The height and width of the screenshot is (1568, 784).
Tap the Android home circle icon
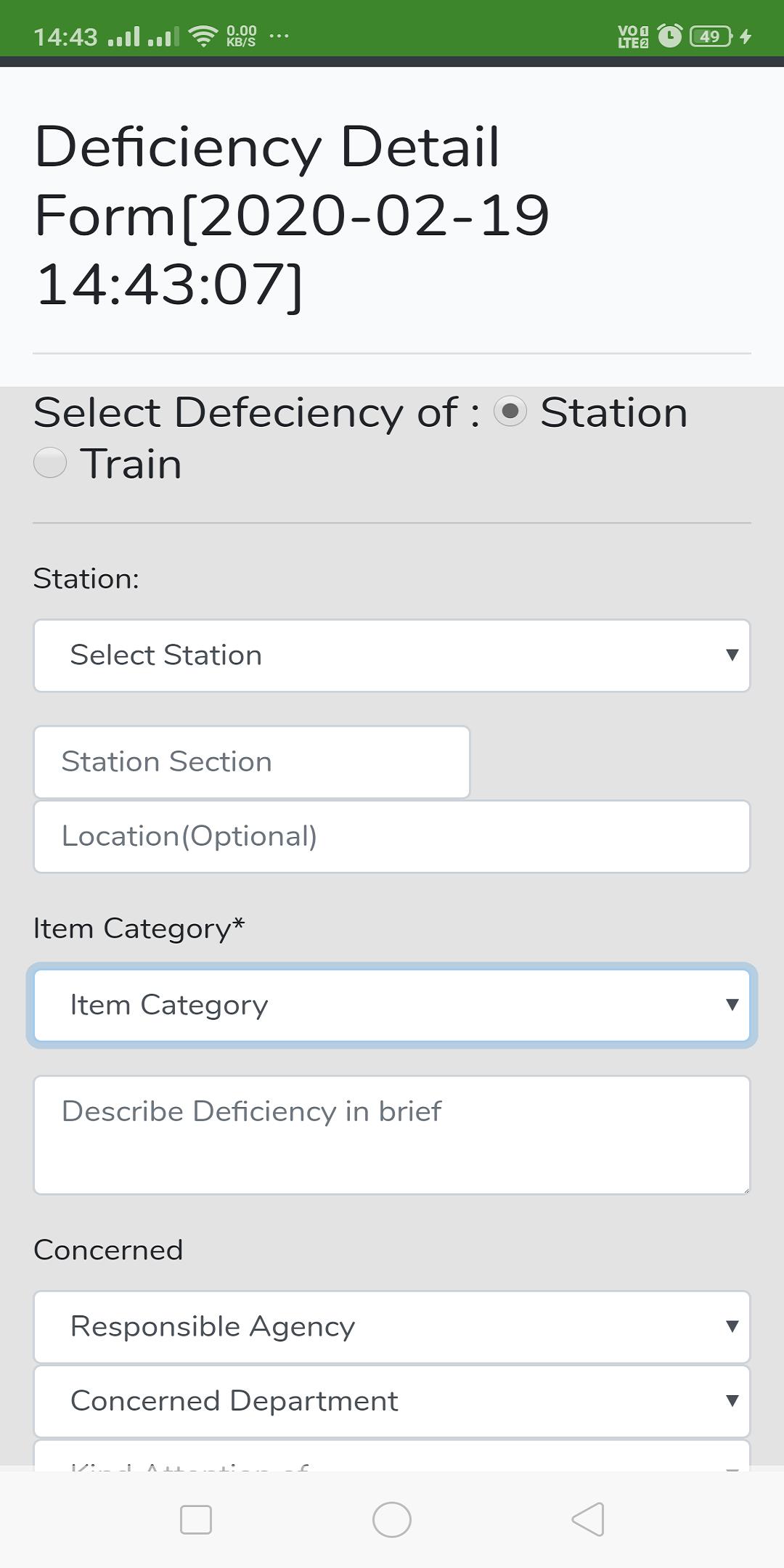tap(392, 1519)
